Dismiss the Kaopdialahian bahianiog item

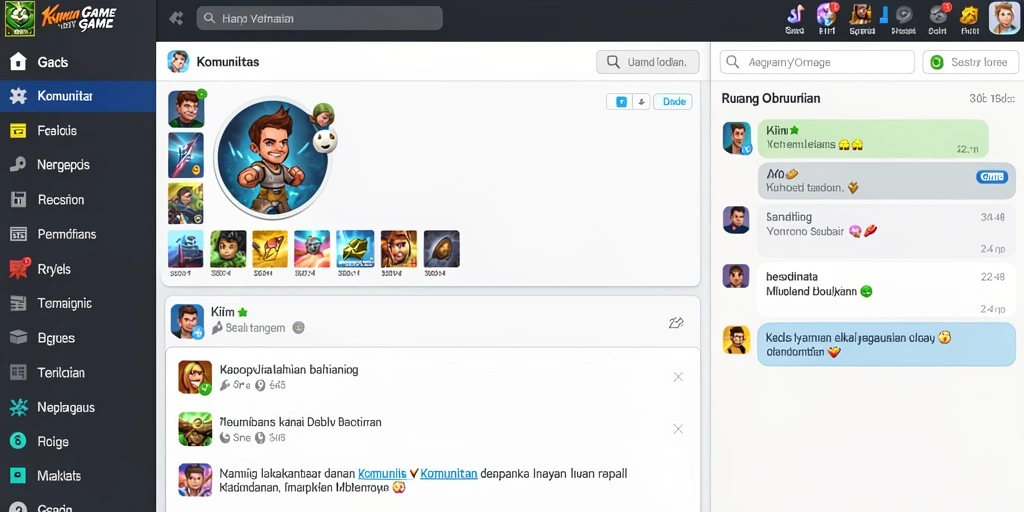coord(678,377)
